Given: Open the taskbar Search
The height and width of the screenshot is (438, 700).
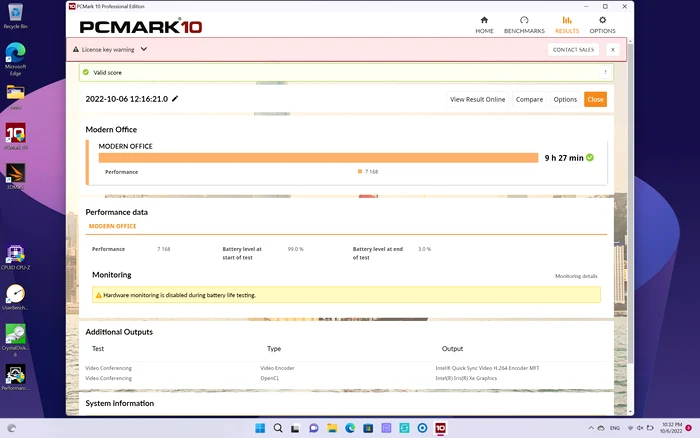Looking at the screenshot, I should 278,428.
